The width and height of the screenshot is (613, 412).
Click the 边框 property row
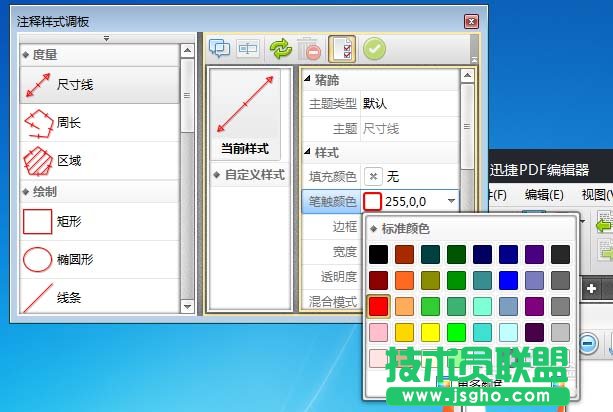coord(332,227)
